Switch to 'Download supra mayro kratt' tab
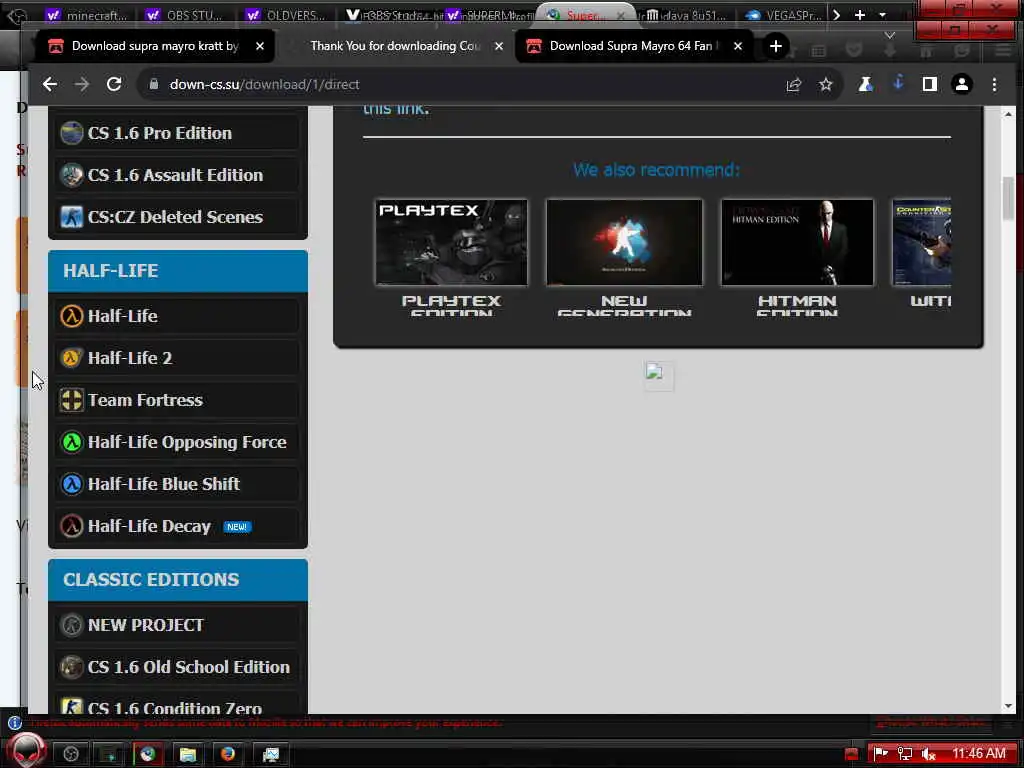1024x768 pixels. tap(155, 46)
